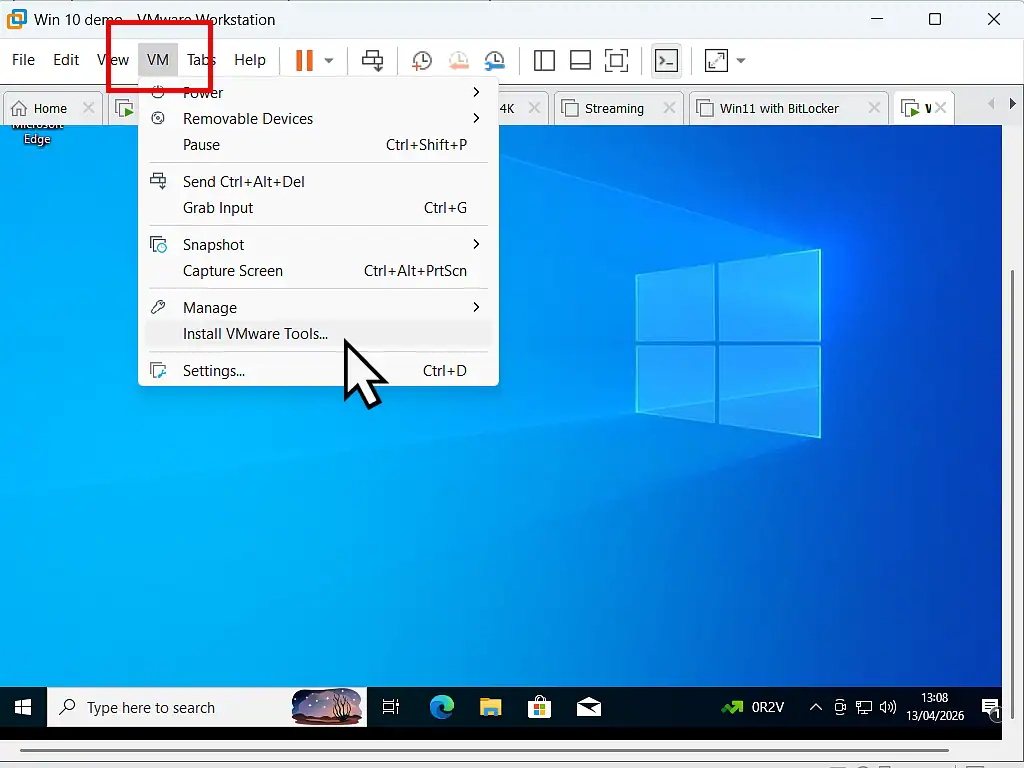Open the Manage snapshots toolbar icon
1024x768 pixels.
[495, 60]
